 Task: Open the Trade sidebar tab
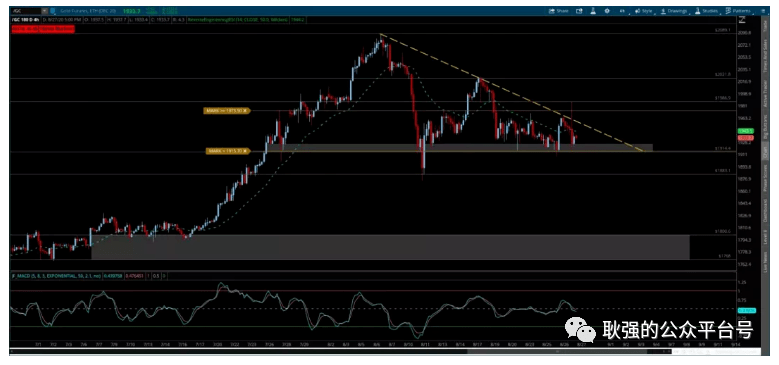click(764, 25)
